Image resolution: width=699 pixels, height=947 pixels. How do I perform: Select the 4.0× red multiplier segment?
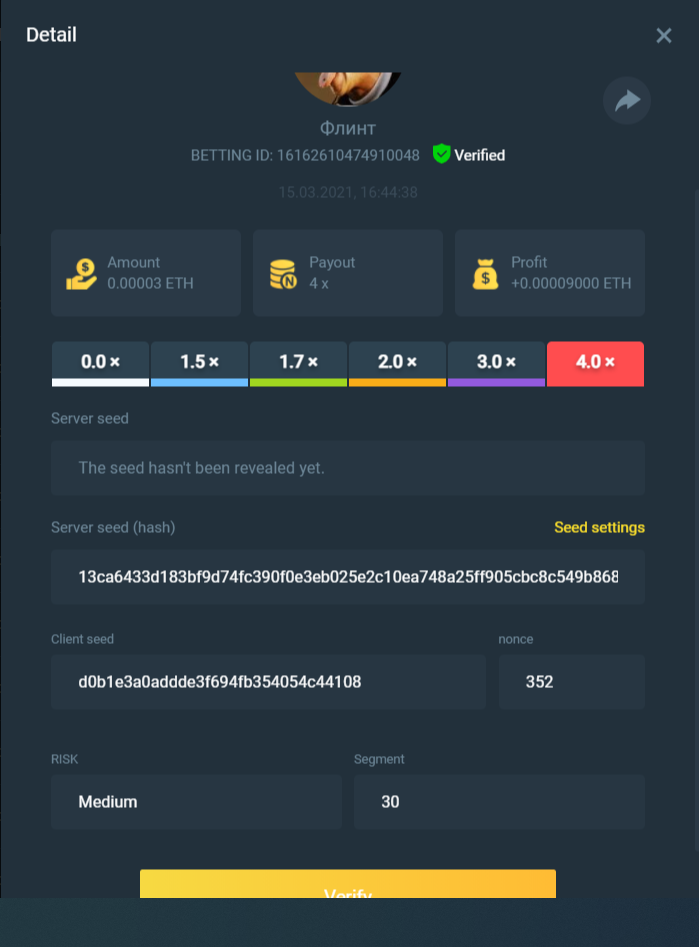tap(595, 363)
